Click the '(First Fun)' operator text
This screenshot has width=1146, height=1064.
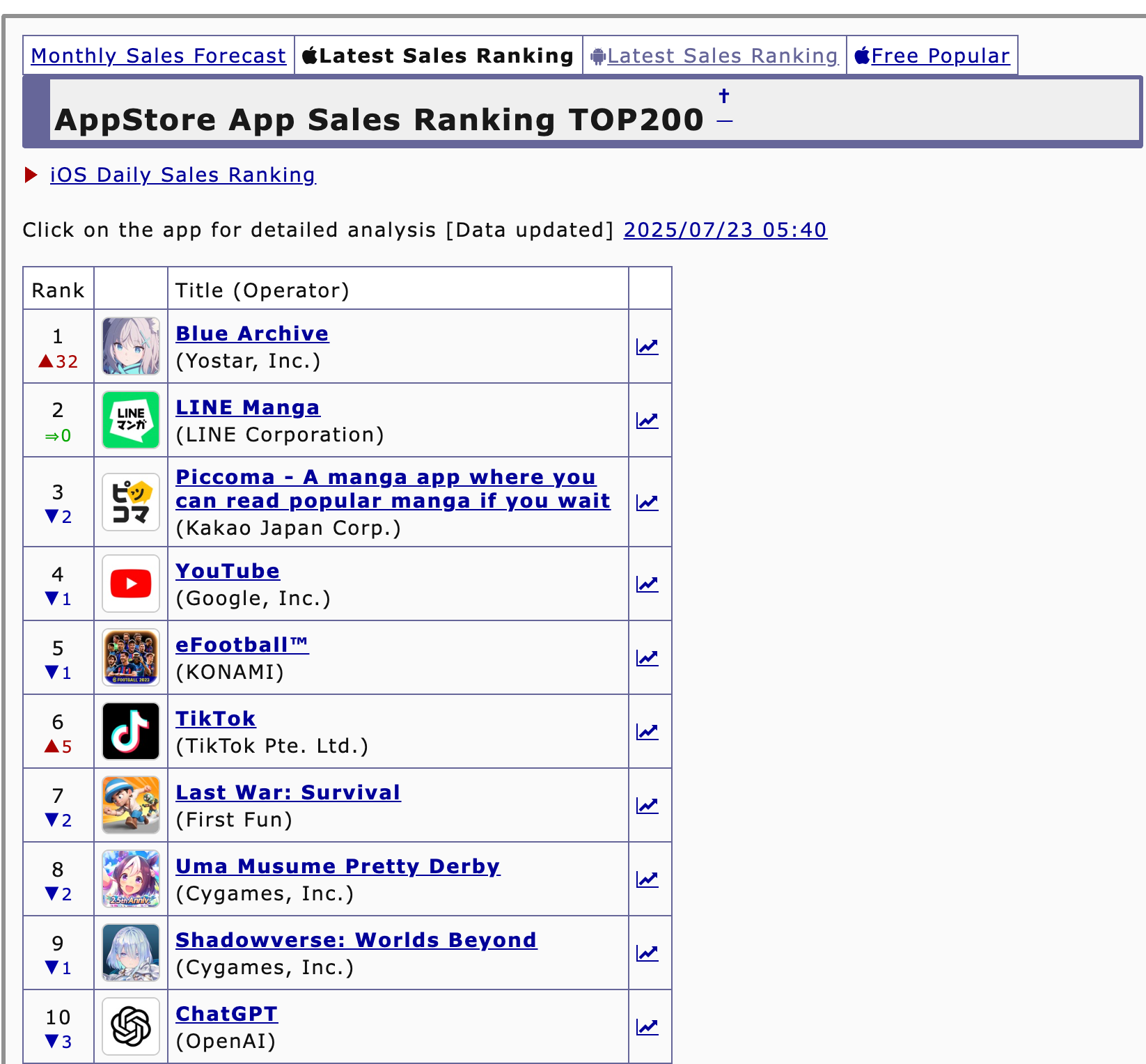point(234,820)
